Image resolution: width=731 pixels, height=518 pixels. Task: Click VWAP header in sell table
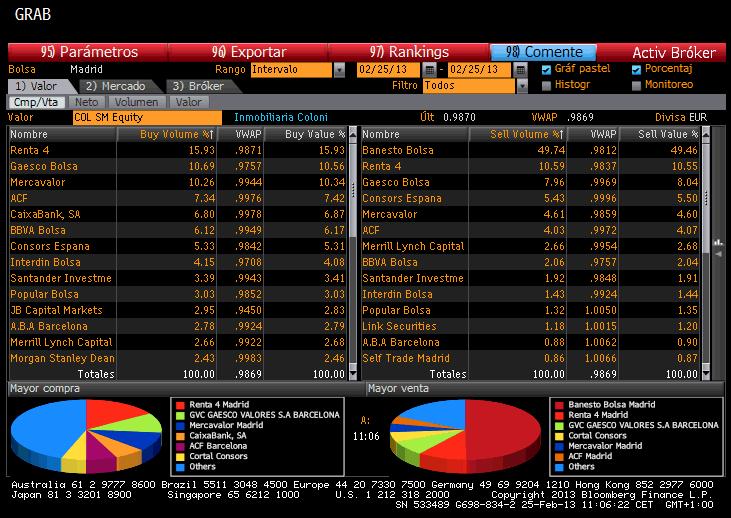[593, 134]
